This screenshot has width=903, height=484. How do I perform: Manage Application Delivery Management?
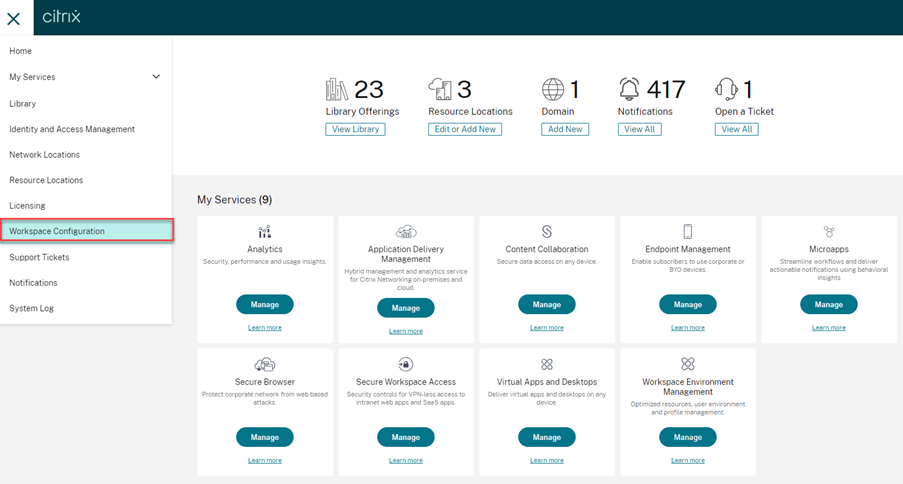[406, 308]
